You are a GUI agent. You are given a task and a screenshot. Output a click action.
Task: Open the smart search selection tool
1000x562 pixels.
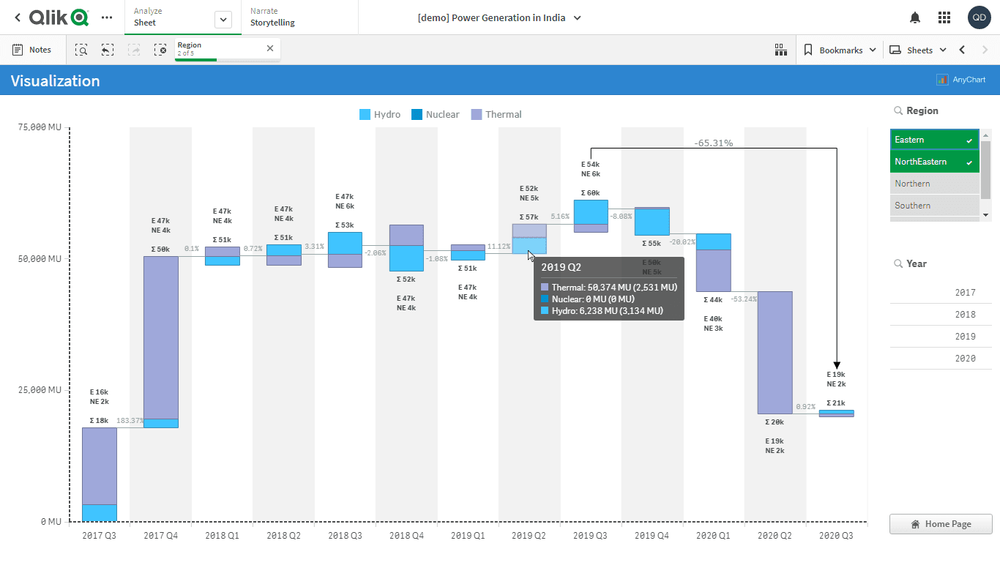[x=81, y=50]
